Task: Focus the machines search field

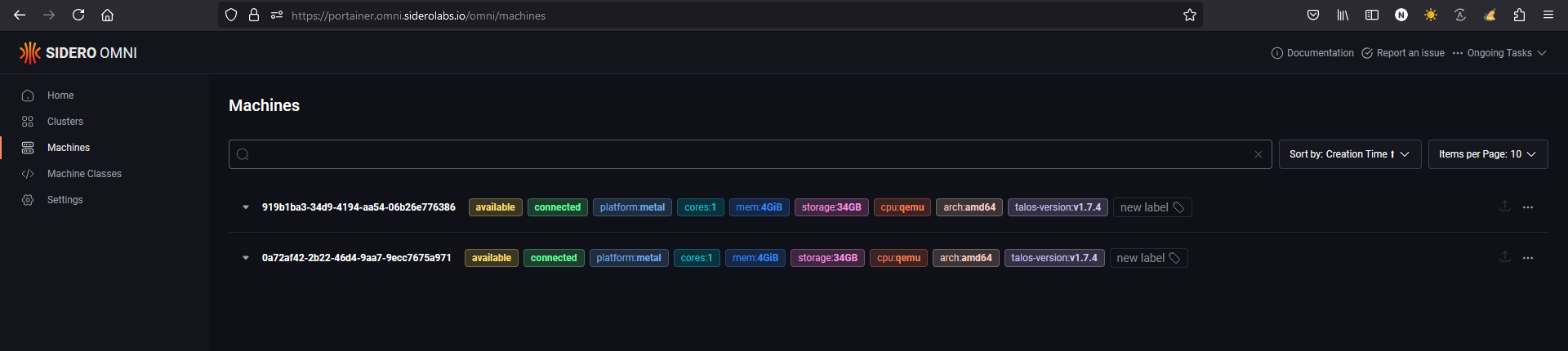Action: tap(750, 154)
